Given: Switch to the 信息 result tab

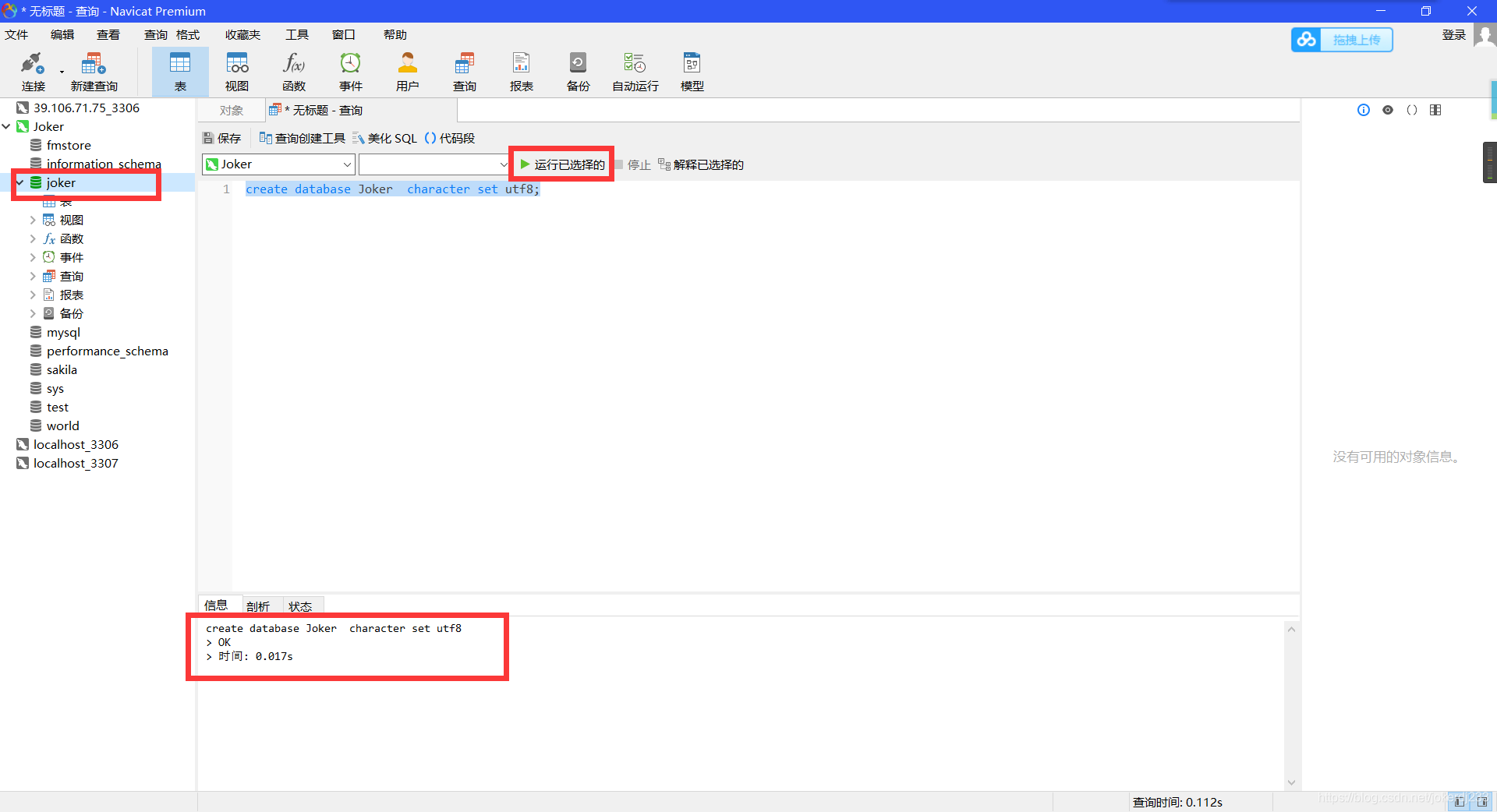Looking at the screenshot, I should 216,605.
